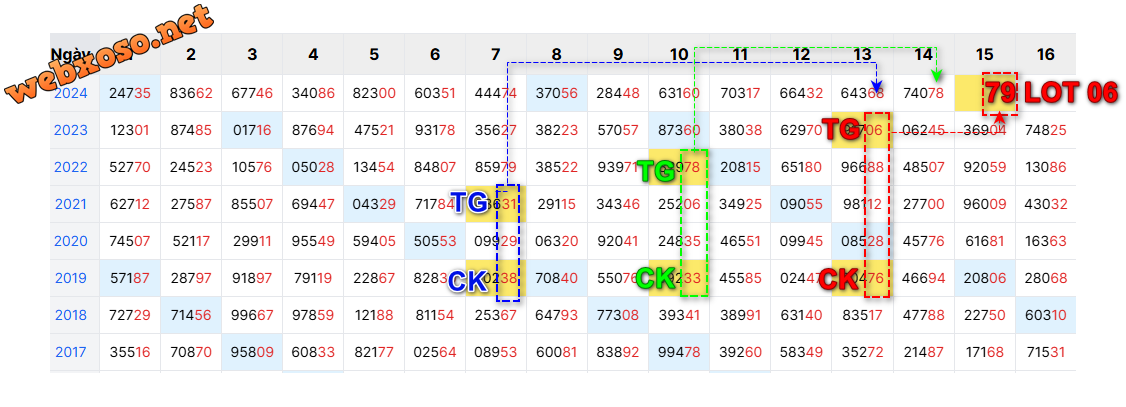This screenshot has width=1126, height=407.
Task: Open the 2021 year link
Action: [x=71, y=204]
